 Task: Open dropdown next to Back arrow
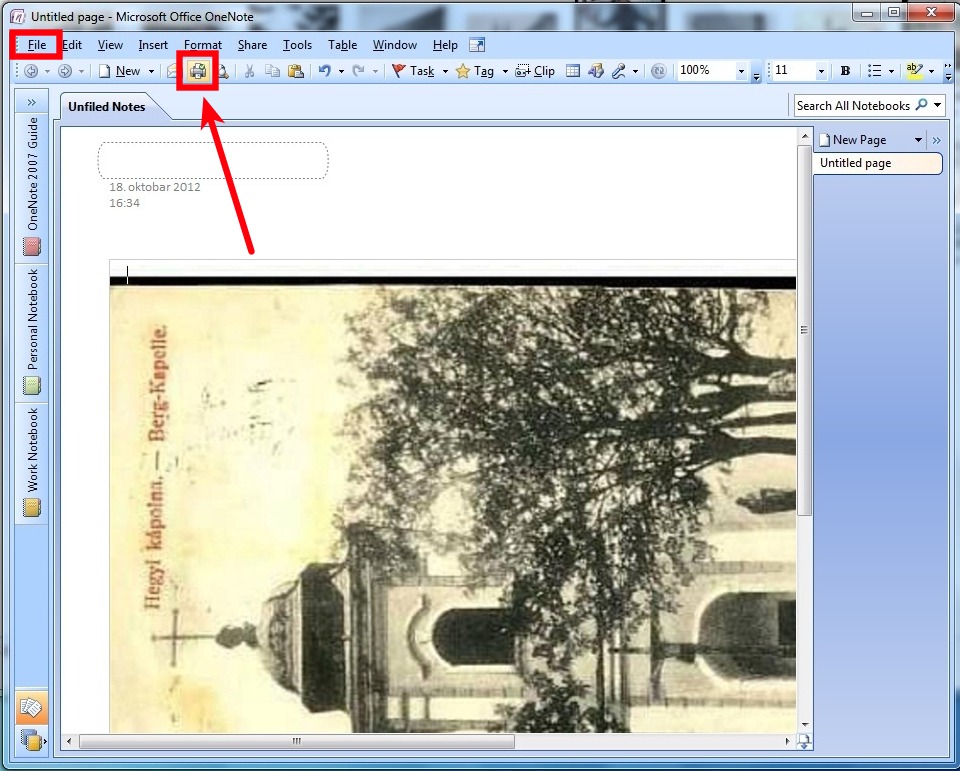(47, 72)
